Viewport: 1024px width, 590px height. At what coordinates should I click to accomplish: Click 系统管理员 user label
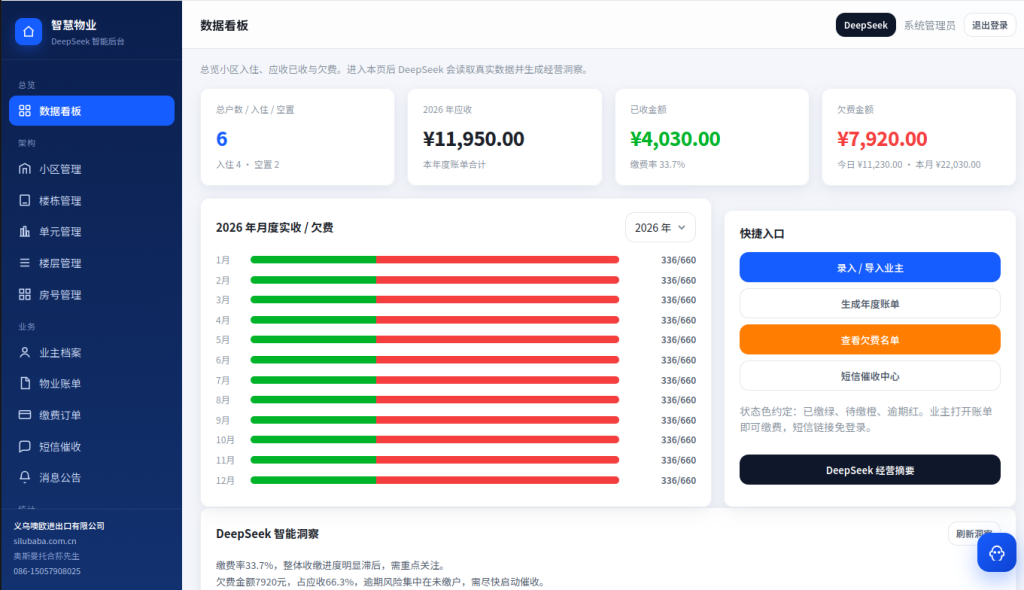click(x=929, y=25)
